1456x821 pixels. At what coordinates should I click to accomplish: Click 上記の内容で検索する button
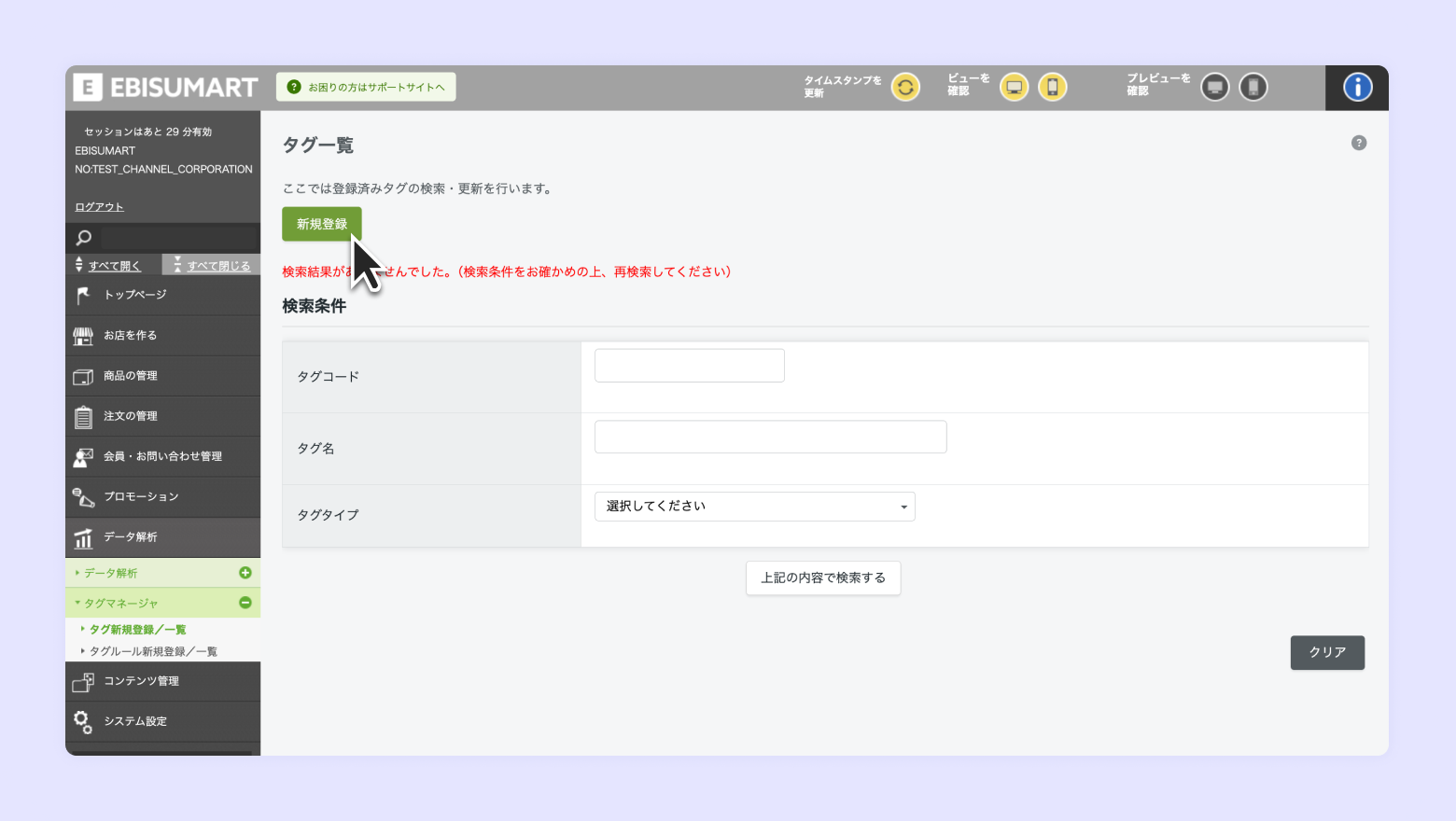[823, 578]
